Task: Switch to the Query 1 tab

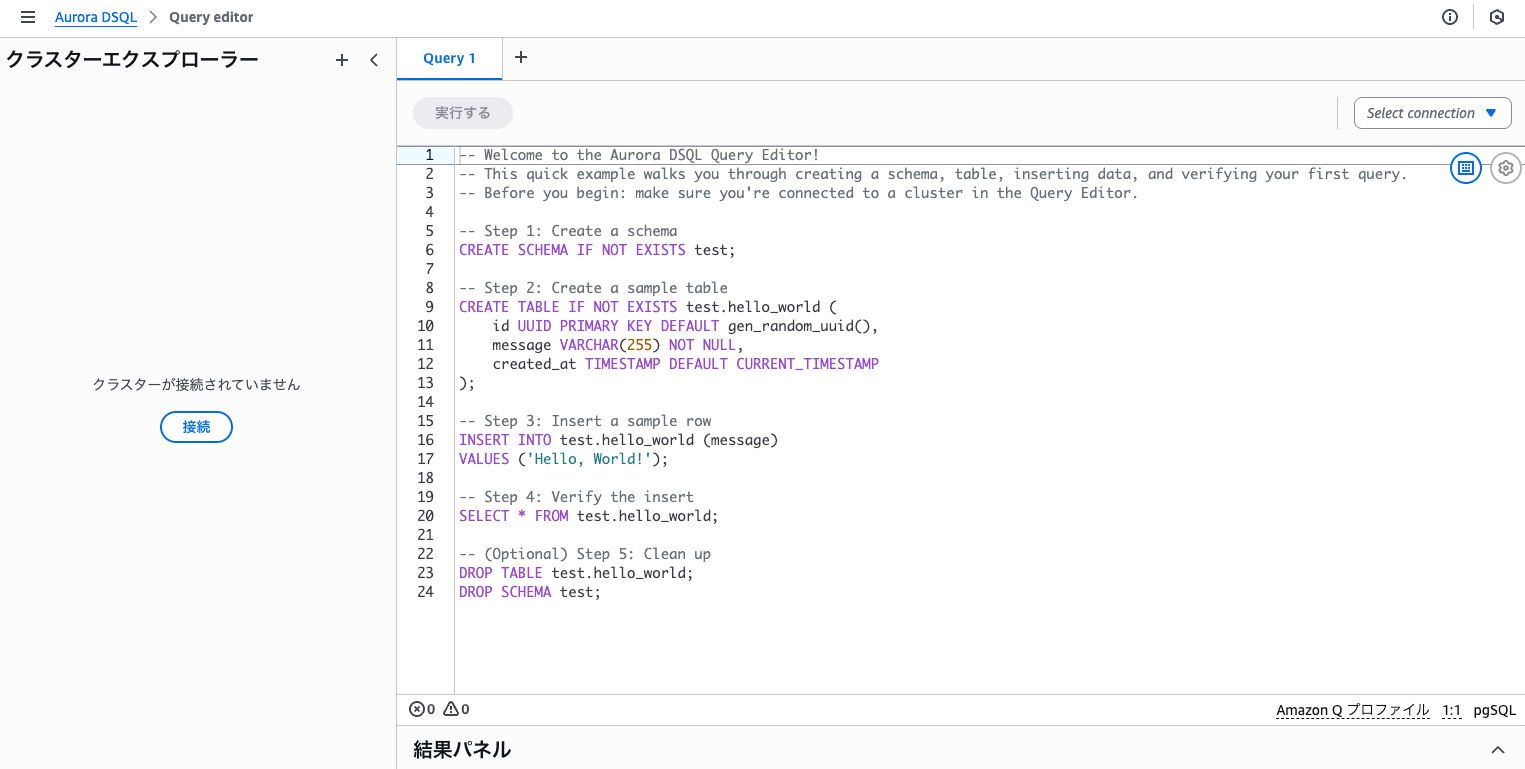Action: pyautogui.click(x=449, y=58)
